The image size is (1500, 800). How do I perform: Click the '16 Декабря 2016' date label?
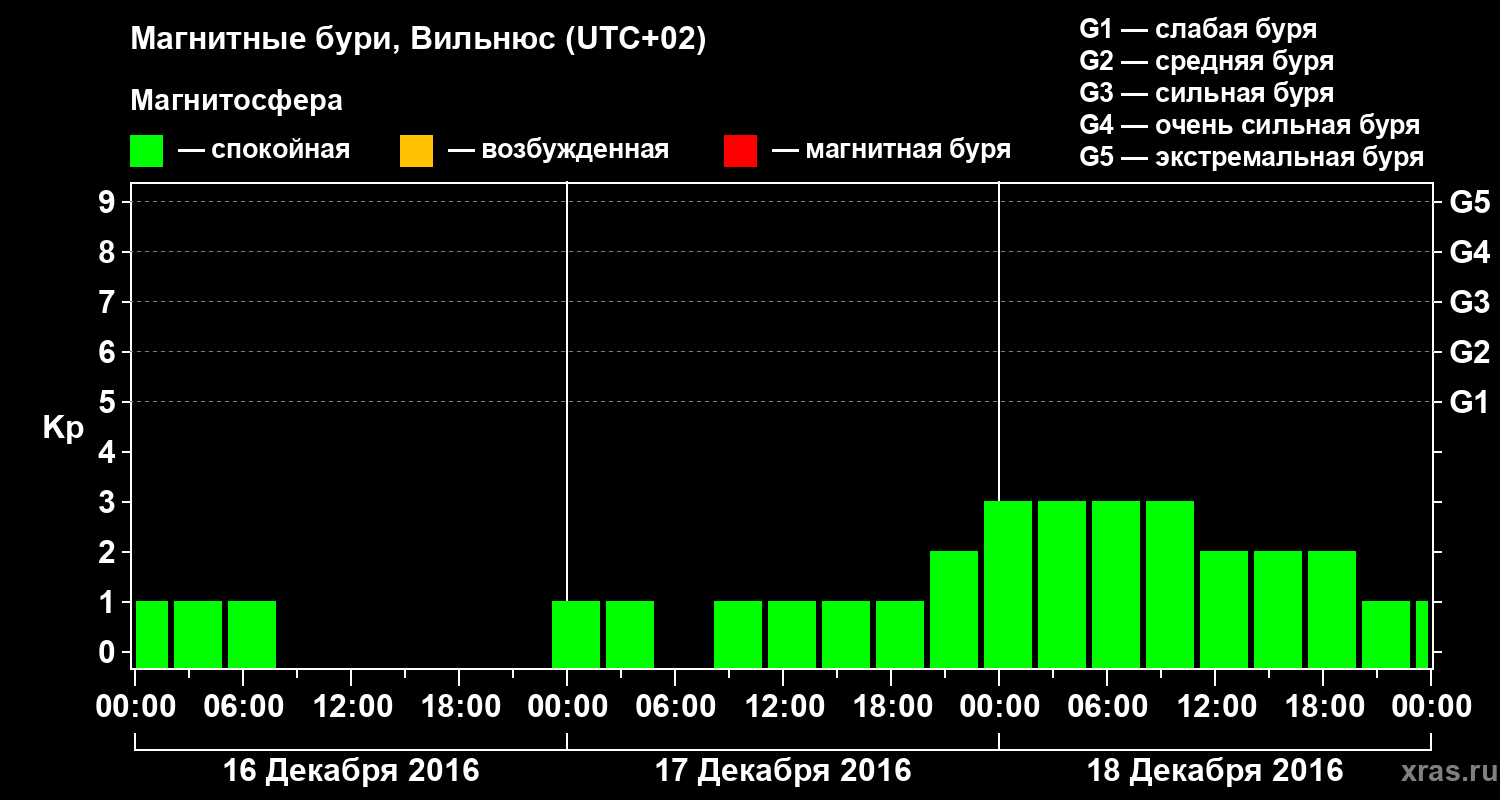pos(351,771)
